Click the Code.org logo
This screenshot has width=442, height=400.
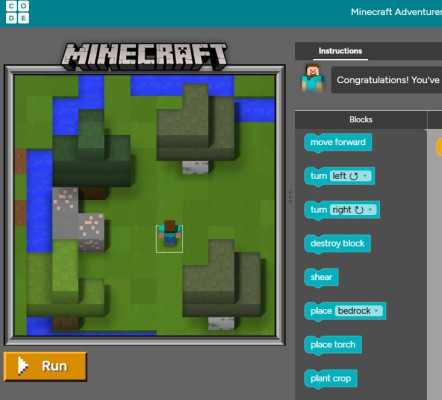pos(17,12)
